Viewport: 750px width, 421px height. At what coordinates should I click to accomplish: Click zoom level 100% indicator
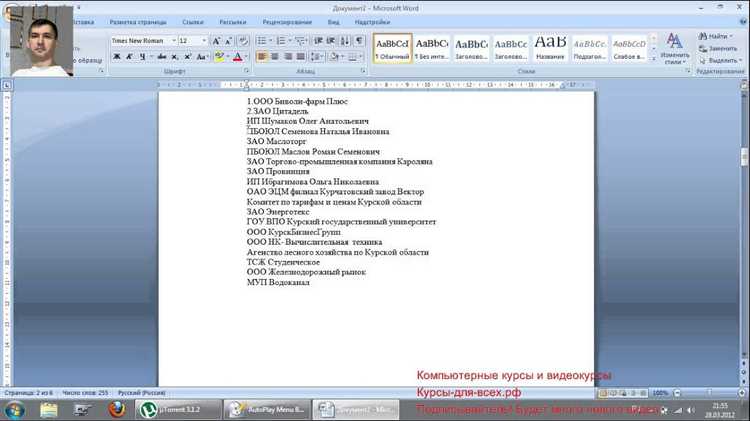[x=661, y=393]
